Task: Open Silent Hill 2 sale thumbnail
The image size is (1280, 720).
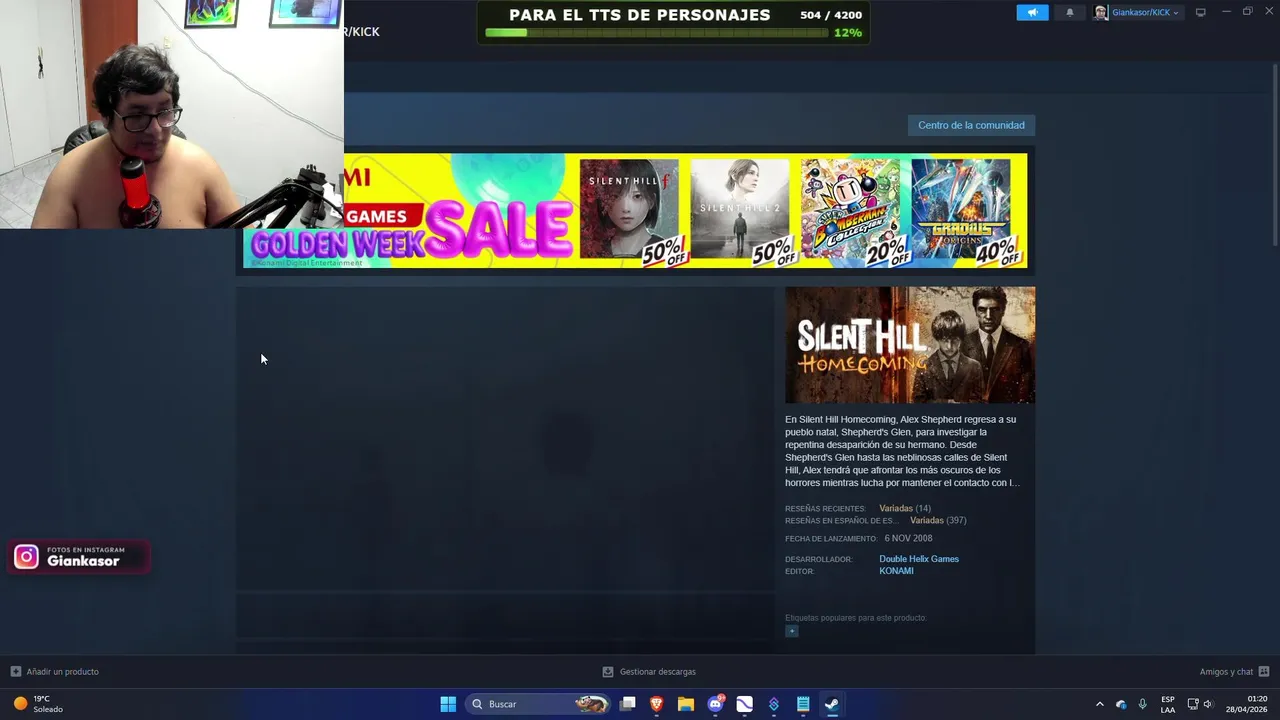Action: (x=740, y=208)
